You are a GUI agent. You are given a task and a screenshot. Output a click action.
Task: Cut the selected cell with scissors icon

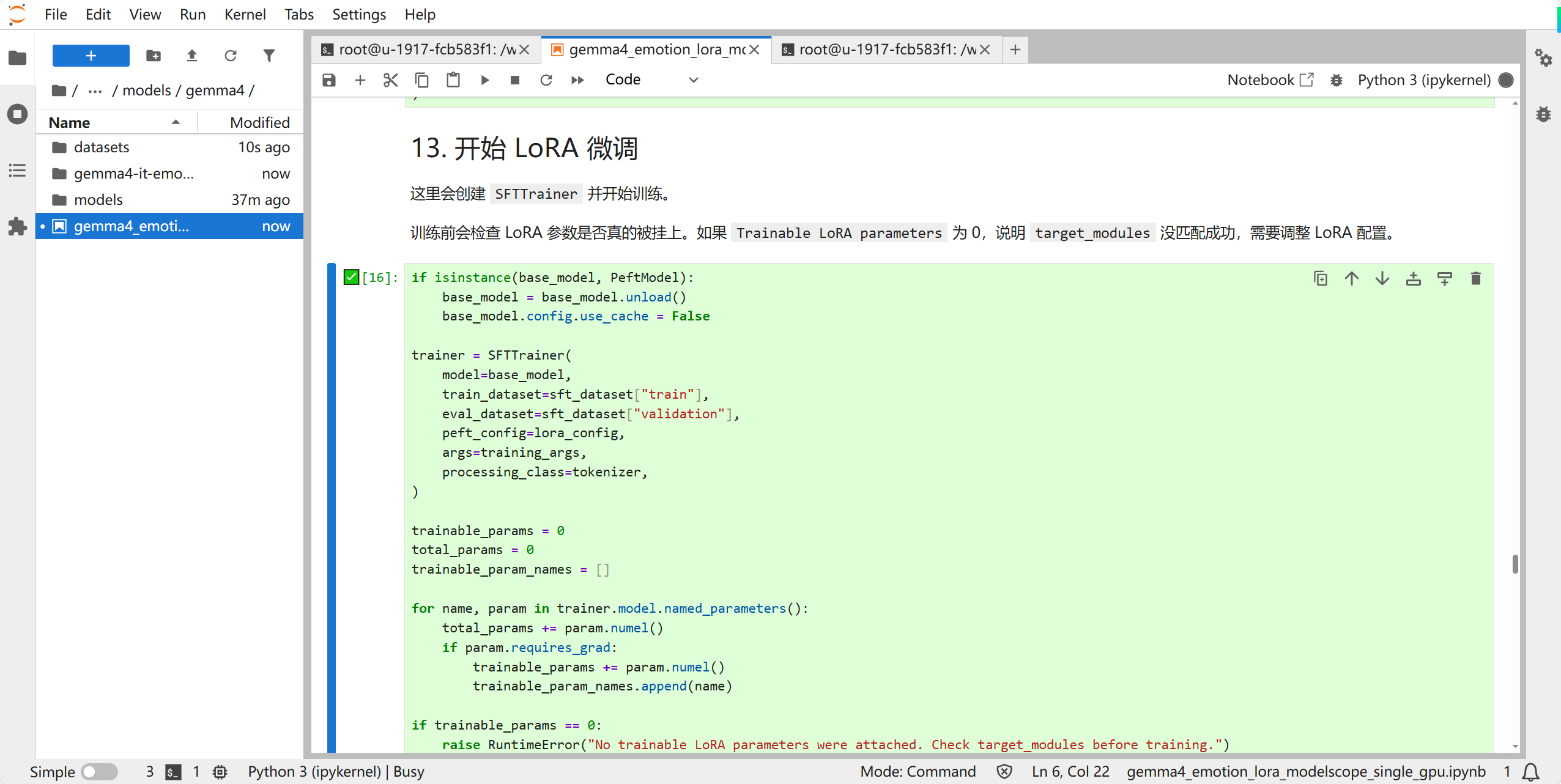click(x=391, y=80)
